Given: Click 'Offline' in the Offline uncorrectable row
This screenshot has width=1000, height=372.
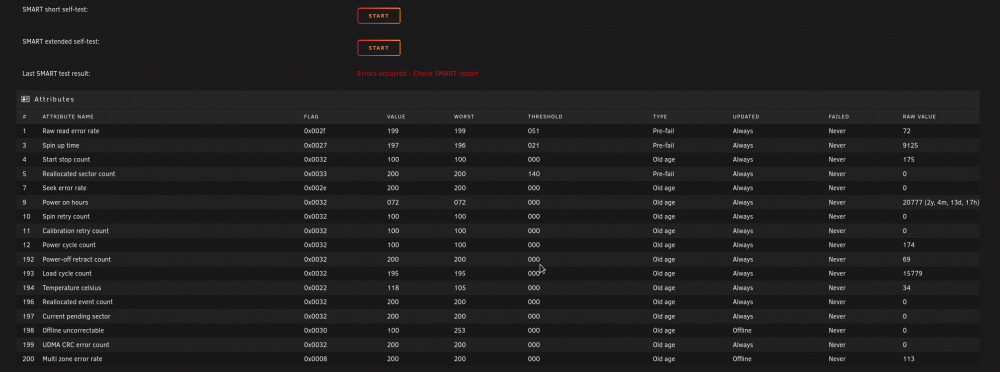Looking at the screenshot, I should click(x=742, y=331).
